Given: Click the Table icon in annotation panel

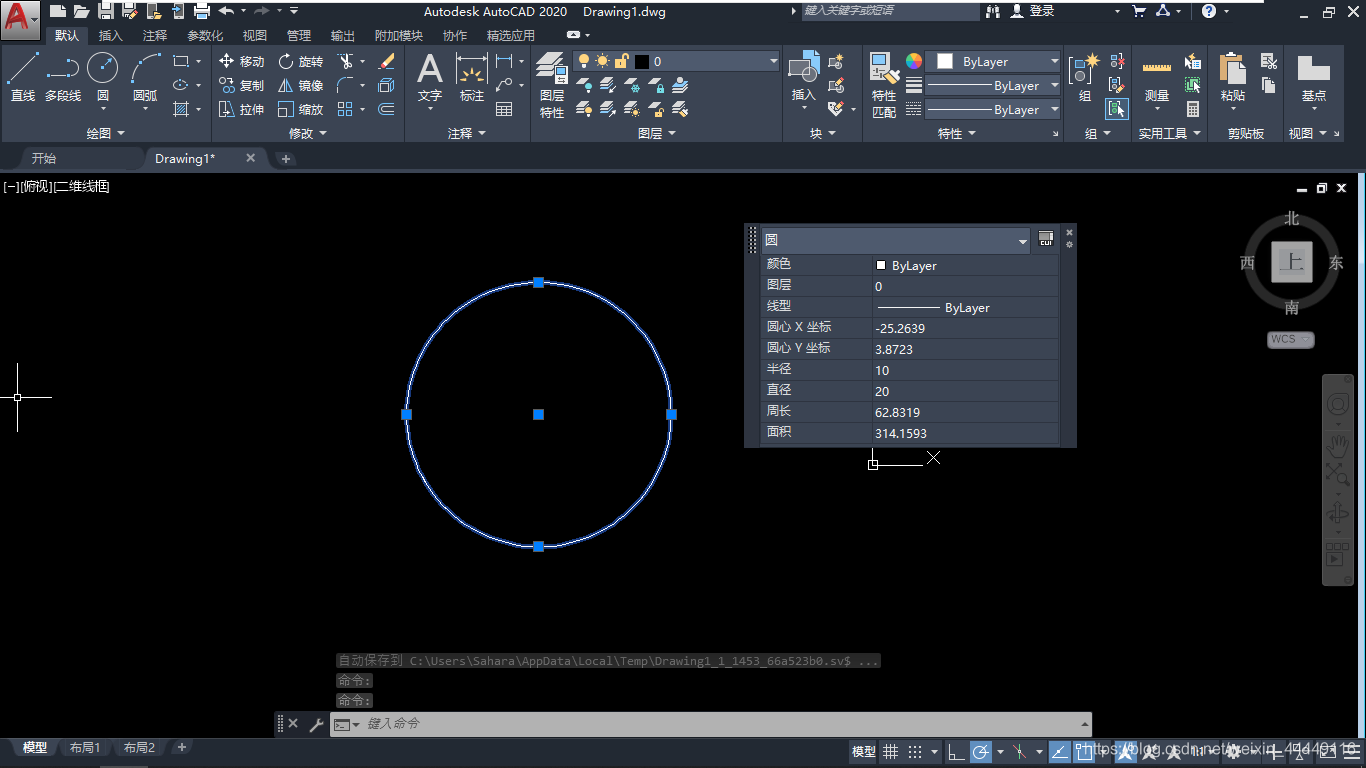Looking at the screenshot, I should pos(504,109).
